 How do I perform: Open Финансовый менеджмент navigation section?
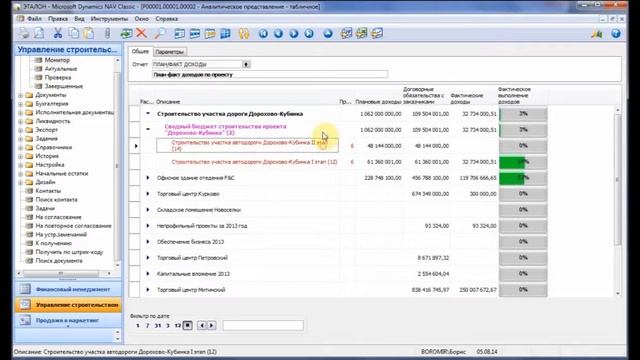(x=68, y=289)
